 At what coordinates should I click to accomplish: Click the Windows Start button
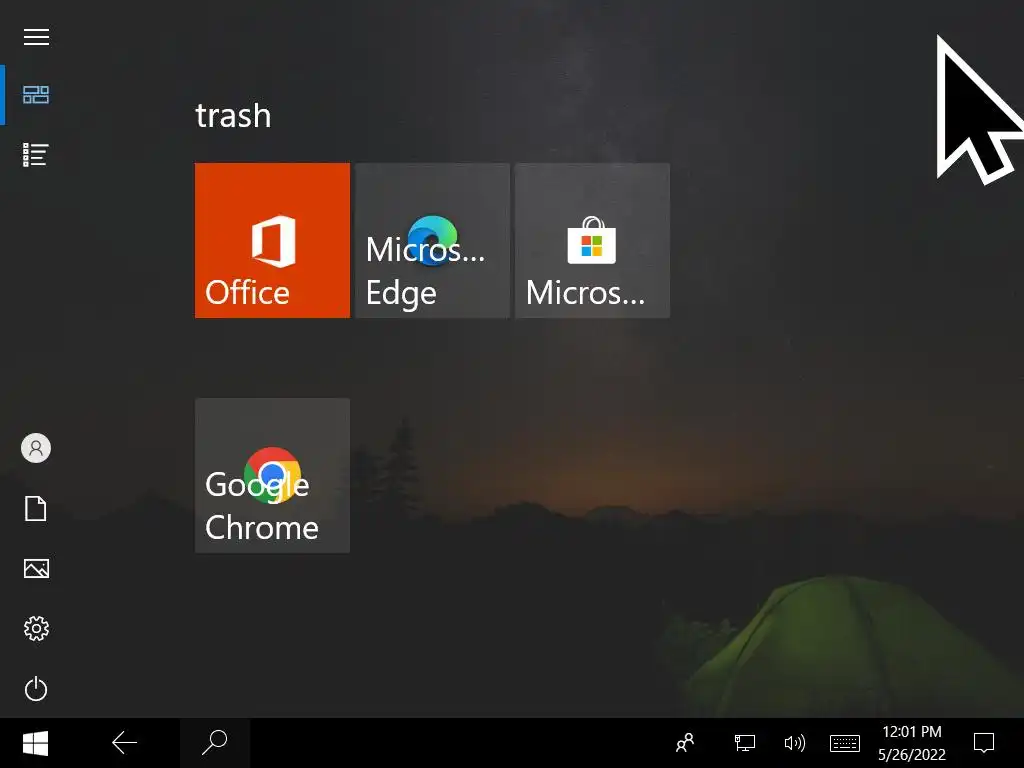(x=35, y=743)
